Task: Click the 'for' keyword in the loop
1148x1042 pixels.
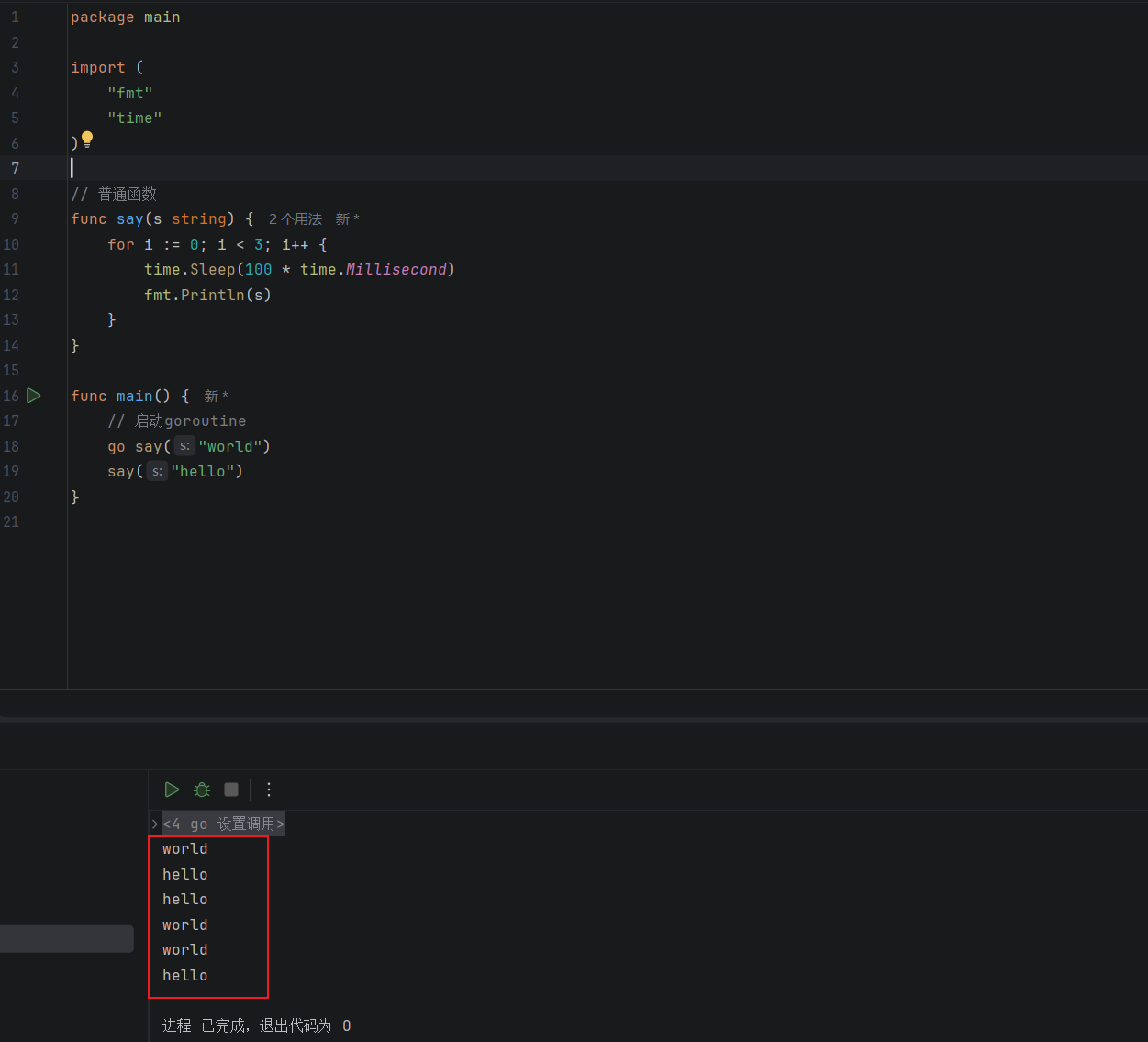Action: coord(121,244)
